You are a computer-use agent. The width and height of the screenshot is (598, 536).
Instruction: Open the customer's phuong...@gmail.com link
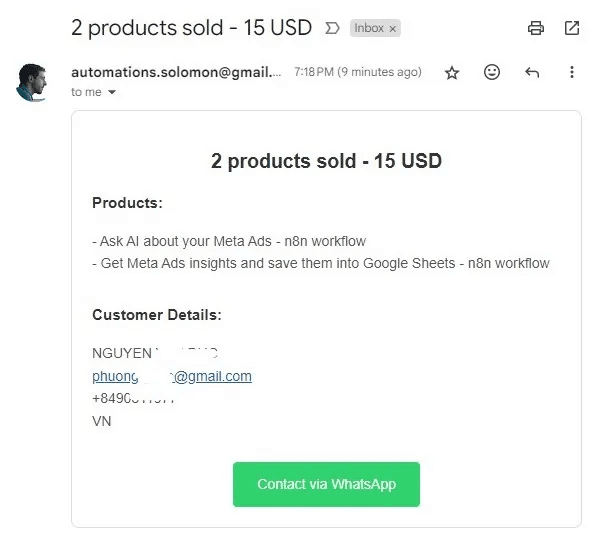click(172, 376)
